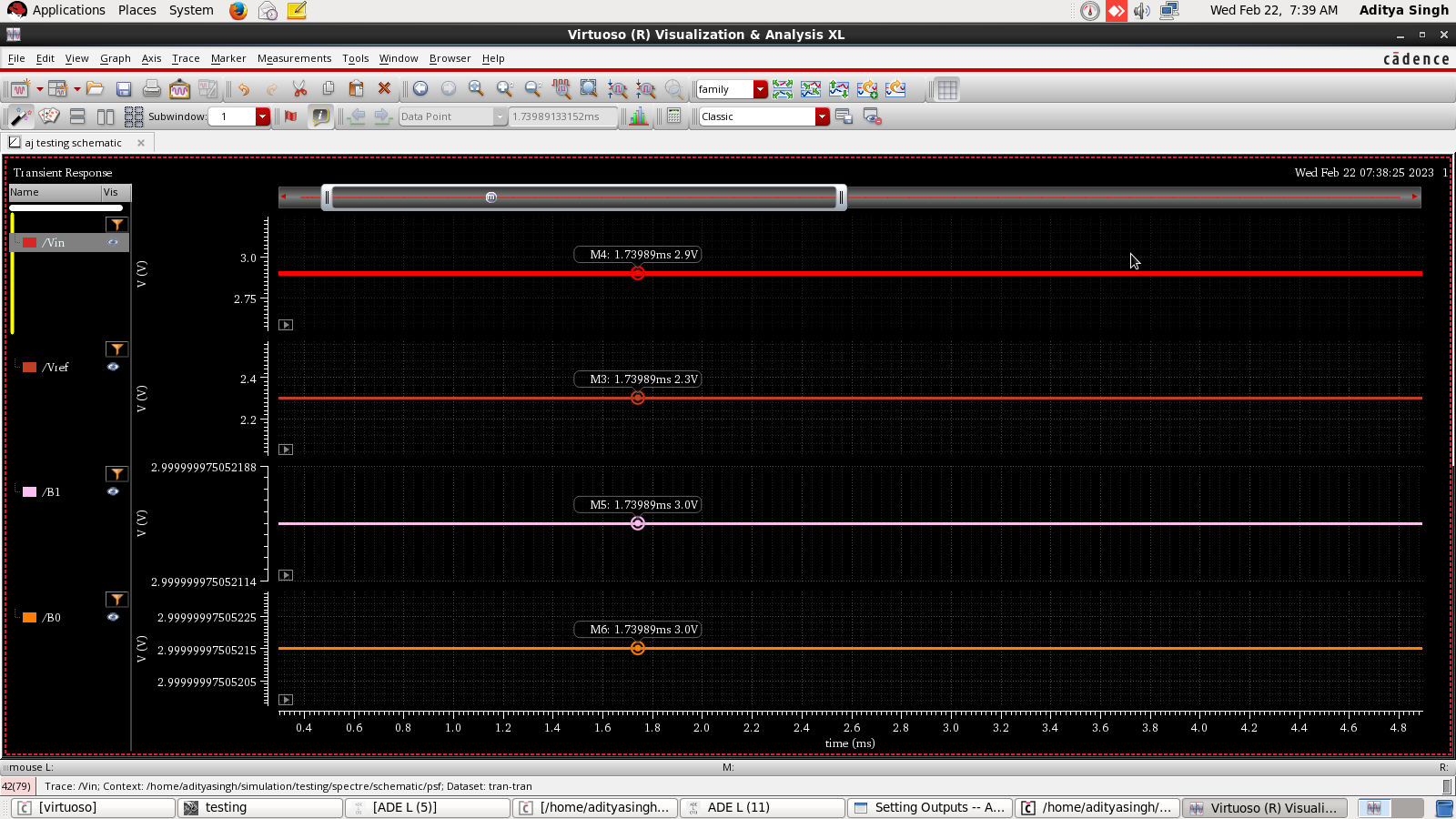Click the histogram chart icon
This screenshot has height=819, width=1456.
point(639,116)
